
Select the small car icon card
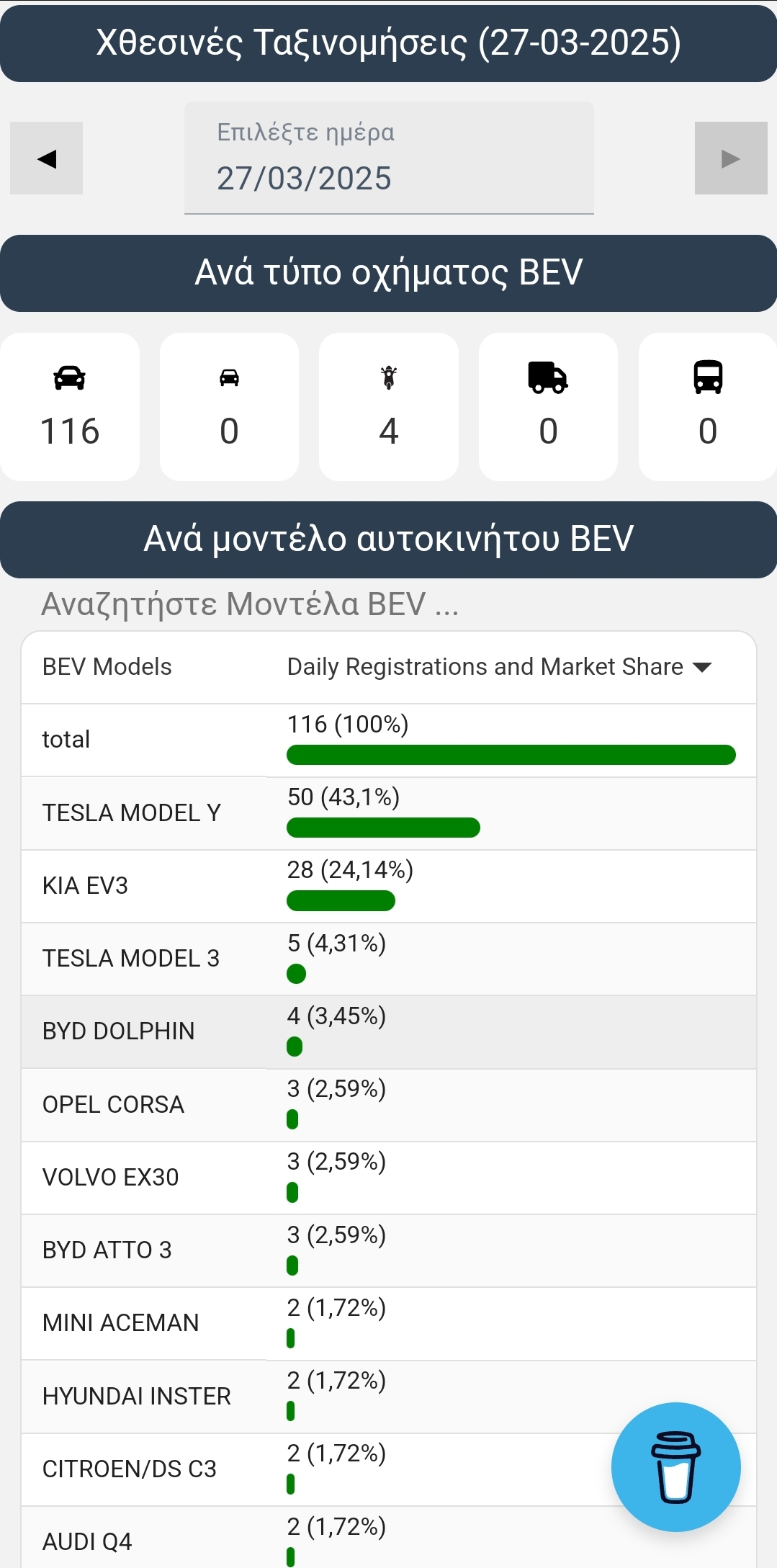[x=229, y=406]
